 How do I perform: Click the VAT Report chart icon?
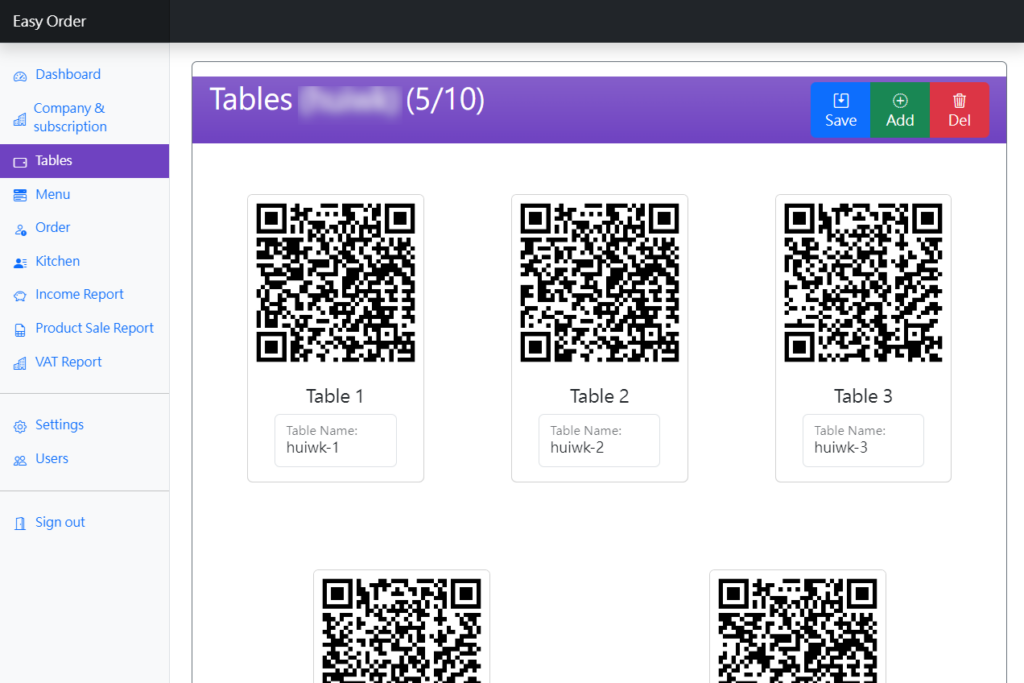coord(20,364)
